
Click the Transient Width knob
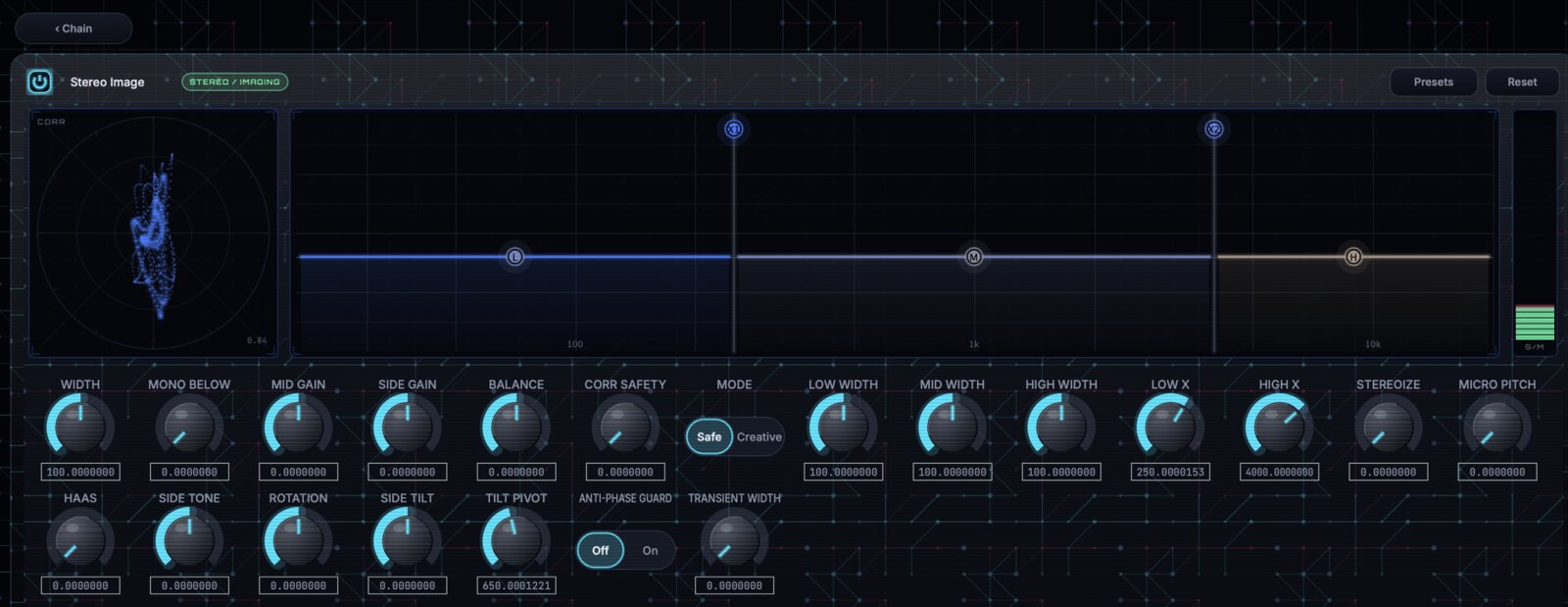(x=734, y=541)
